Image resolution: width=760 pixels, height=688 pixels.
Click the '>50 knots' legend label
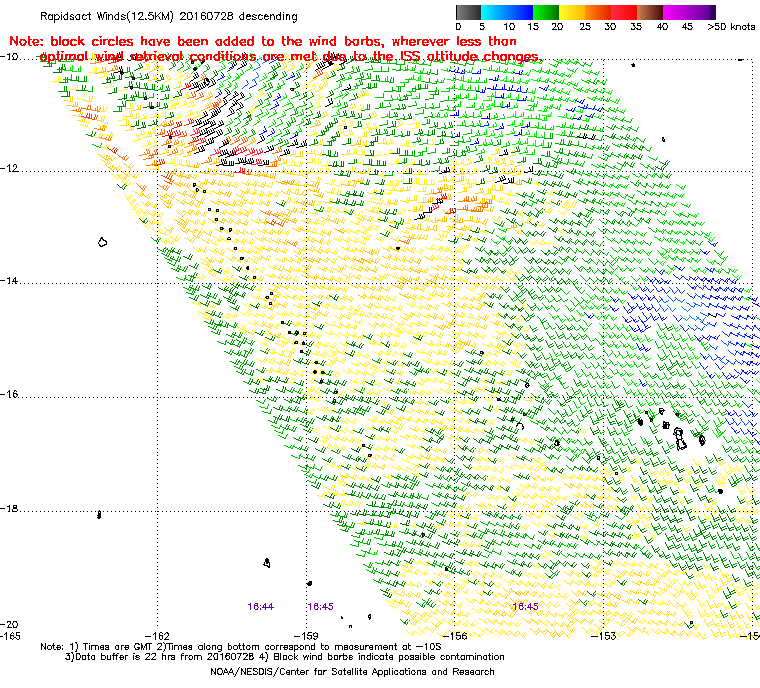(x=730, y=27)
